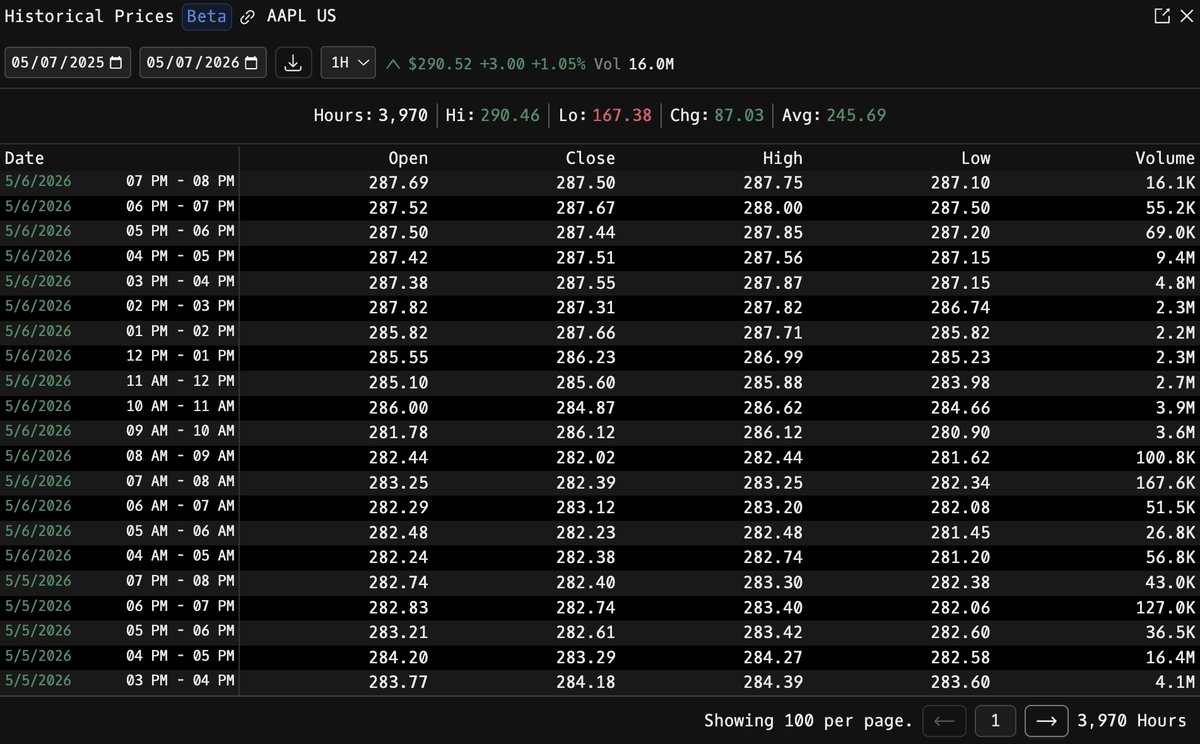1200x744 pixels.
Task: Click the Showing 100 per page text
Action: pos(808,720)
